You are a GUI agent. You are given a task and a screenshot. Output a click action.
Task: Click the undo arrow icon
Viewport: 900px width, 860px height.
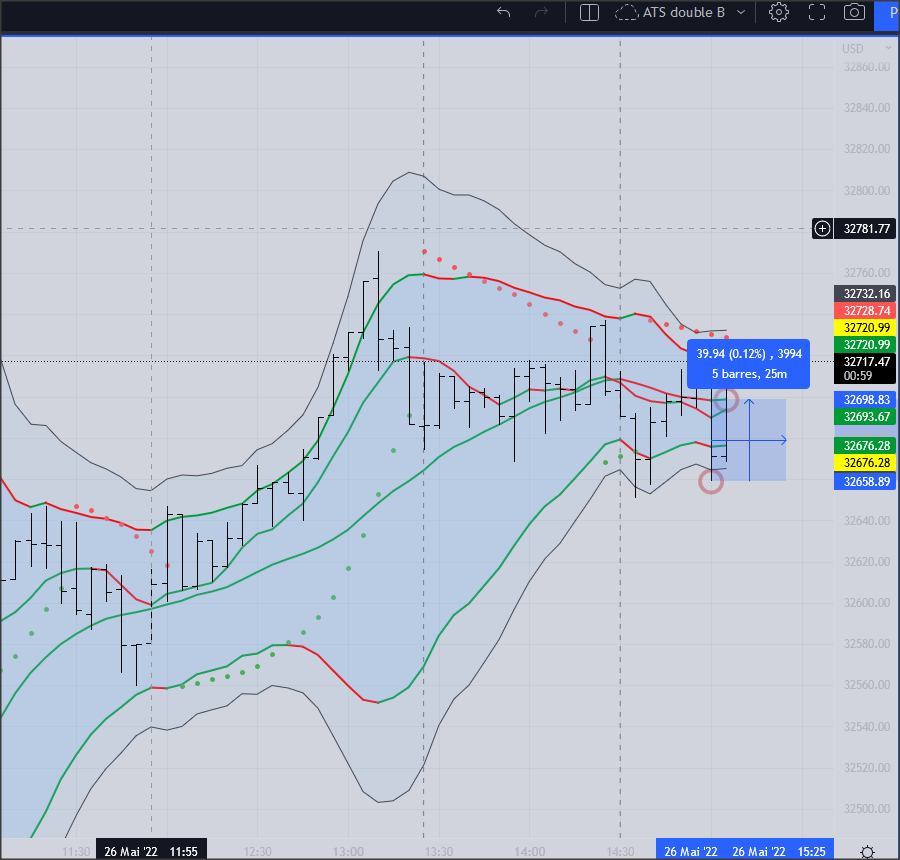503,12
